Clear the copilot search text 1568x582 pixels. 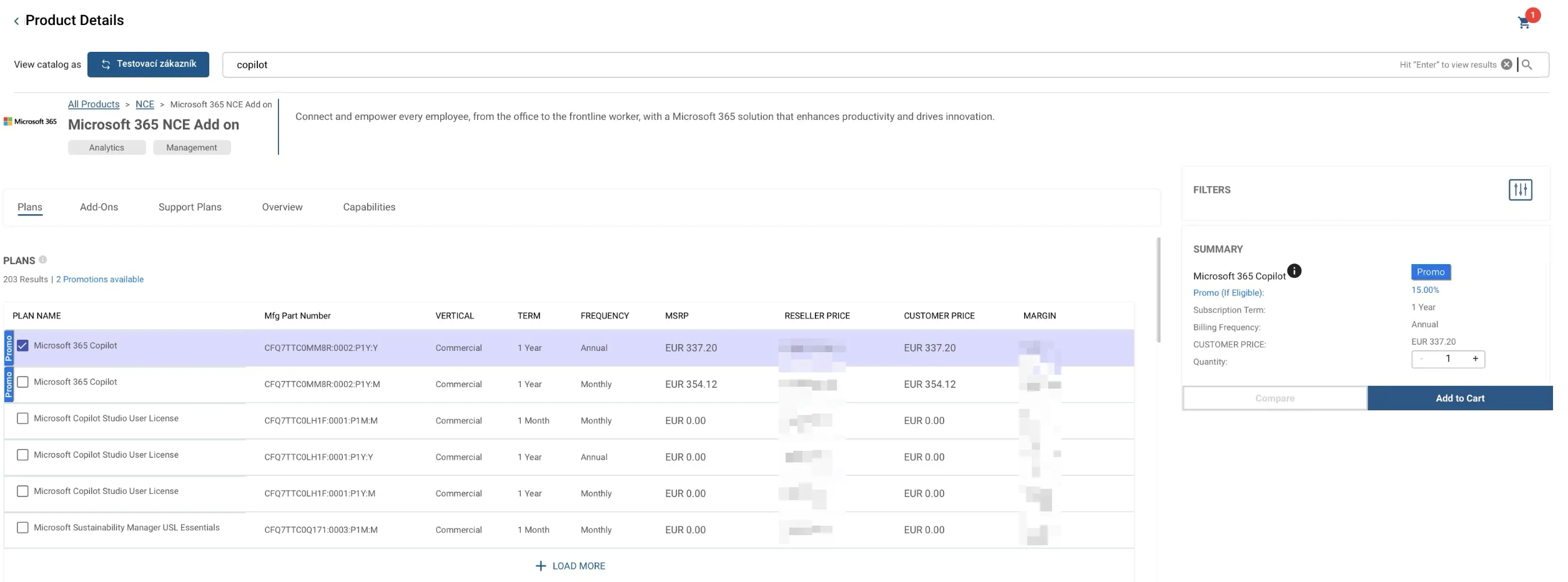[x=1507, y=64]
